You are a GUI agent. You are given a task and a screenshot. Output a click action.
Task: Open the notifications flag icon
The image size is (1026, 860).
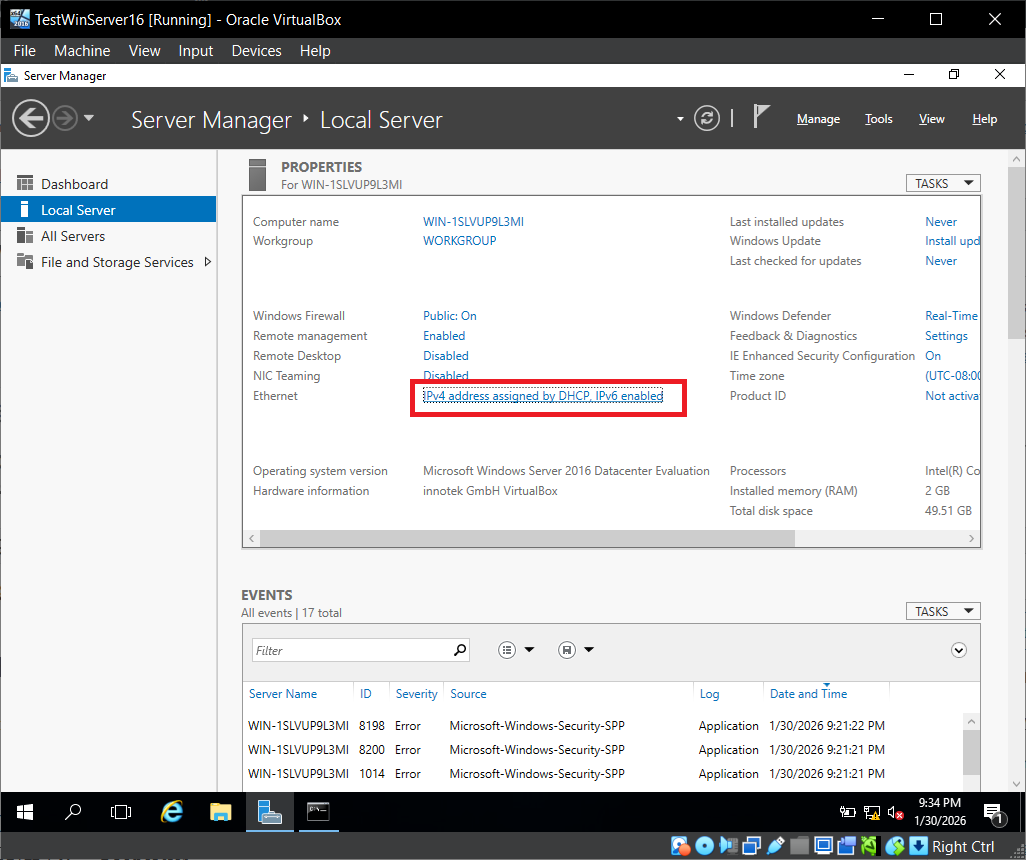click(761, 118)
